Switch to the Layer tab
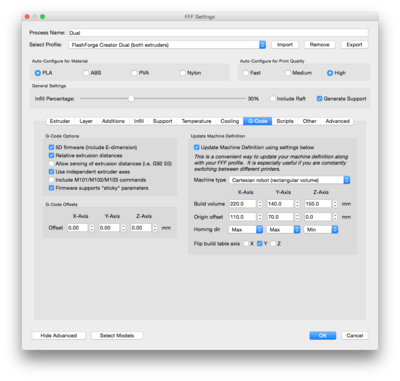 [86, 121]
